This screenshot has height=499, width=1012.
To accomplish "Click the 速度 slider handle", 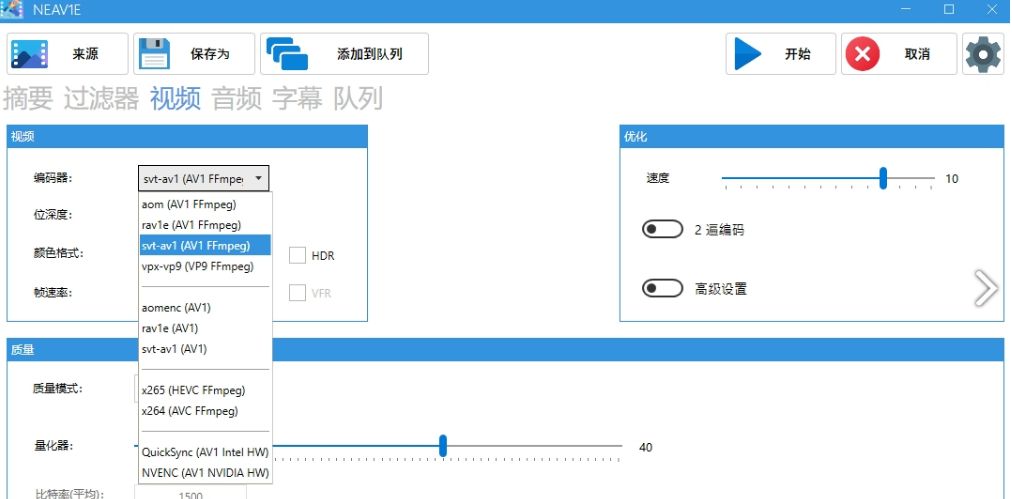I will 883,178.
